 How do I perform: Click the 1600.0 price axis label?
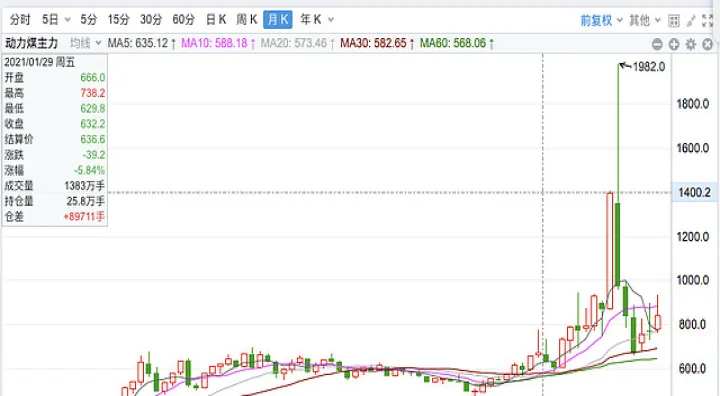693,148
